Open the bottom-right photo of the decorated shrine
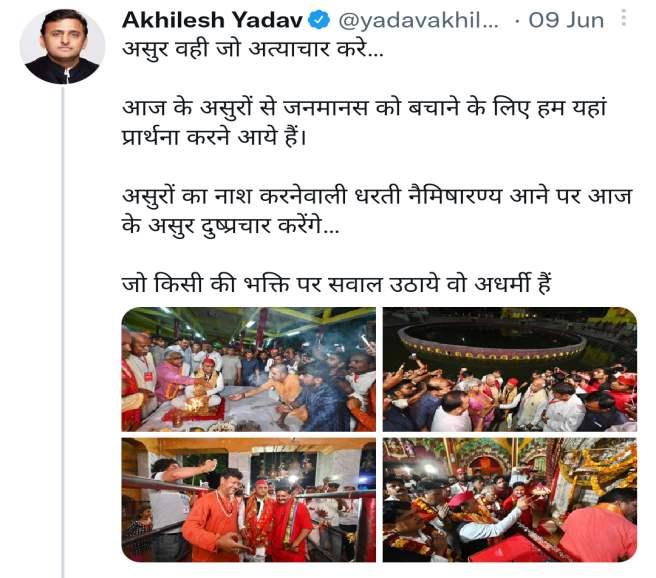Screen dimensions: 656x578 pos(510,499)
